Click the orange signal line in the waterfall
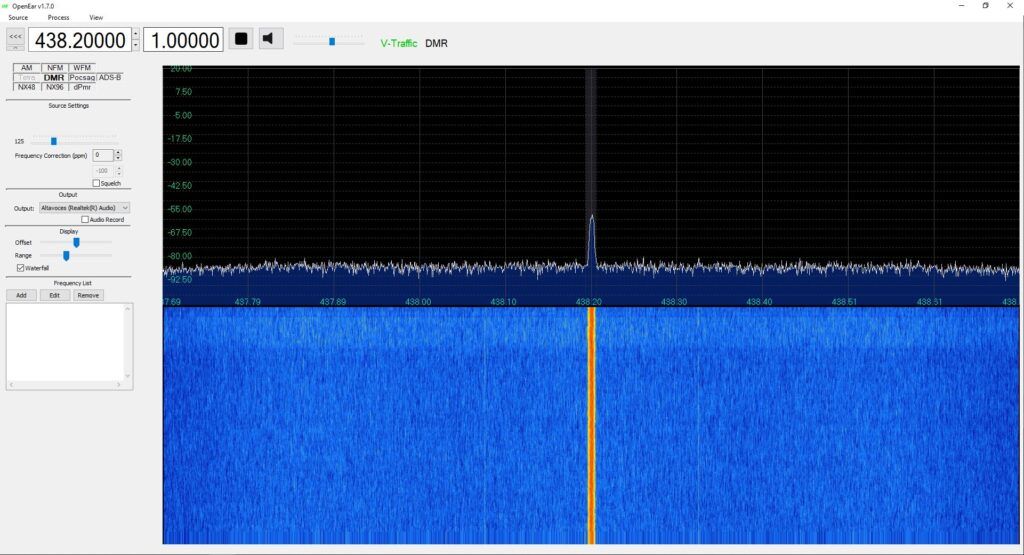1024x555 pixels. pyautogui.click(x=592, y=424)
